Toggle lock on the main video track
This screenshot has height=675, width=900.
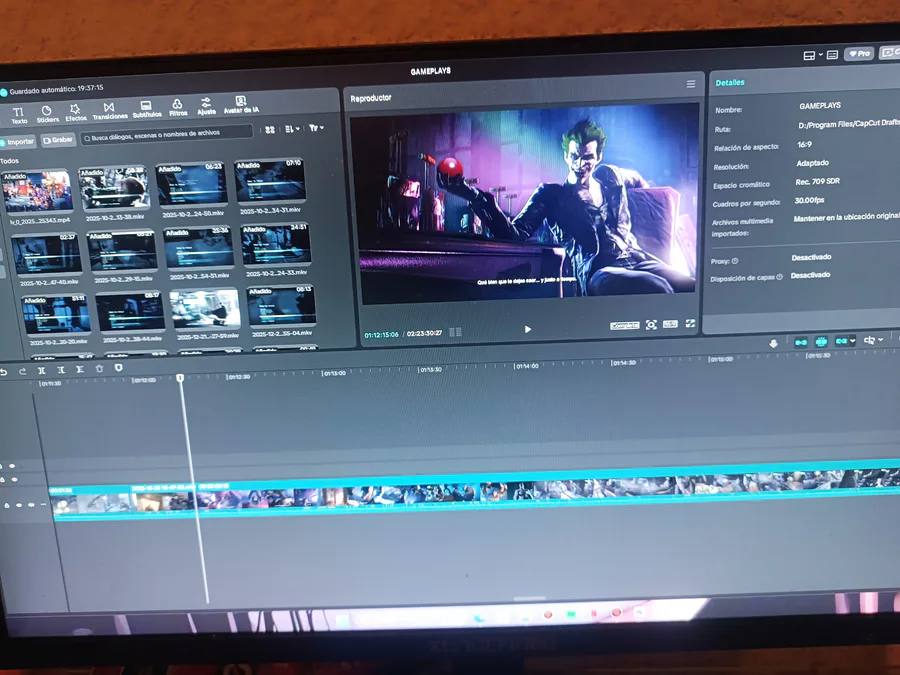[7, 506]
